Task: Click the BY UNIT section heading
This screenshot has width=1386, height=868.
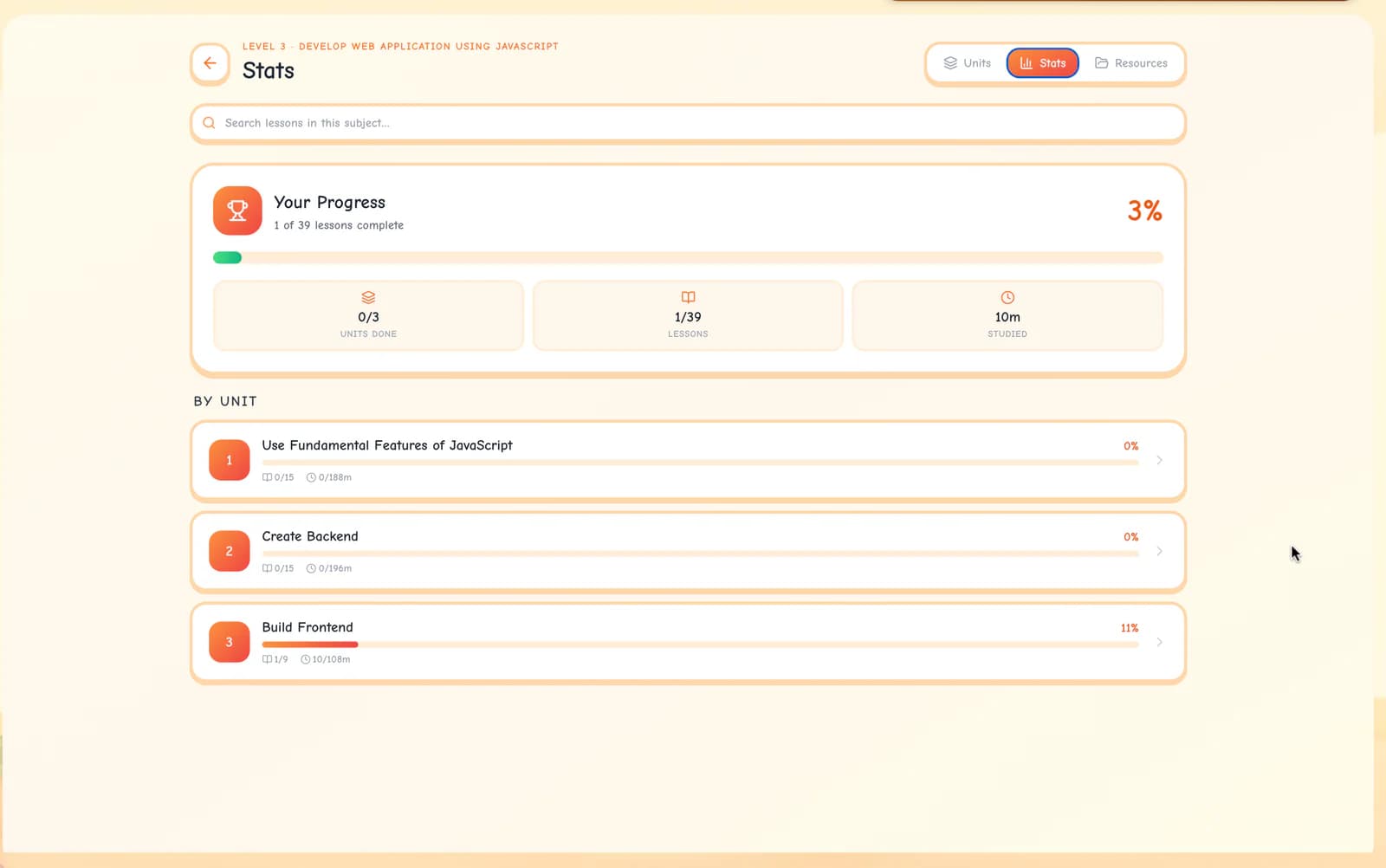Action: (225, 401)
